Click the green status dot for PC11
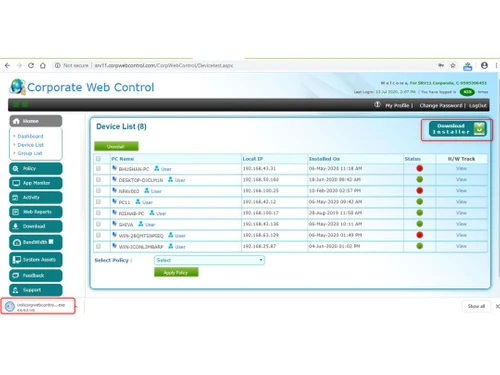The width and height of the screenshot is (500, 375). [420, 202]
